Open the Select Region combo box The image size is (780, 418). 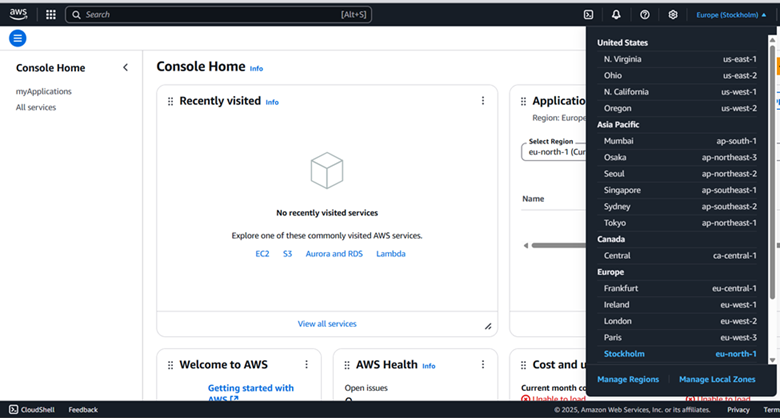(554, 151)
